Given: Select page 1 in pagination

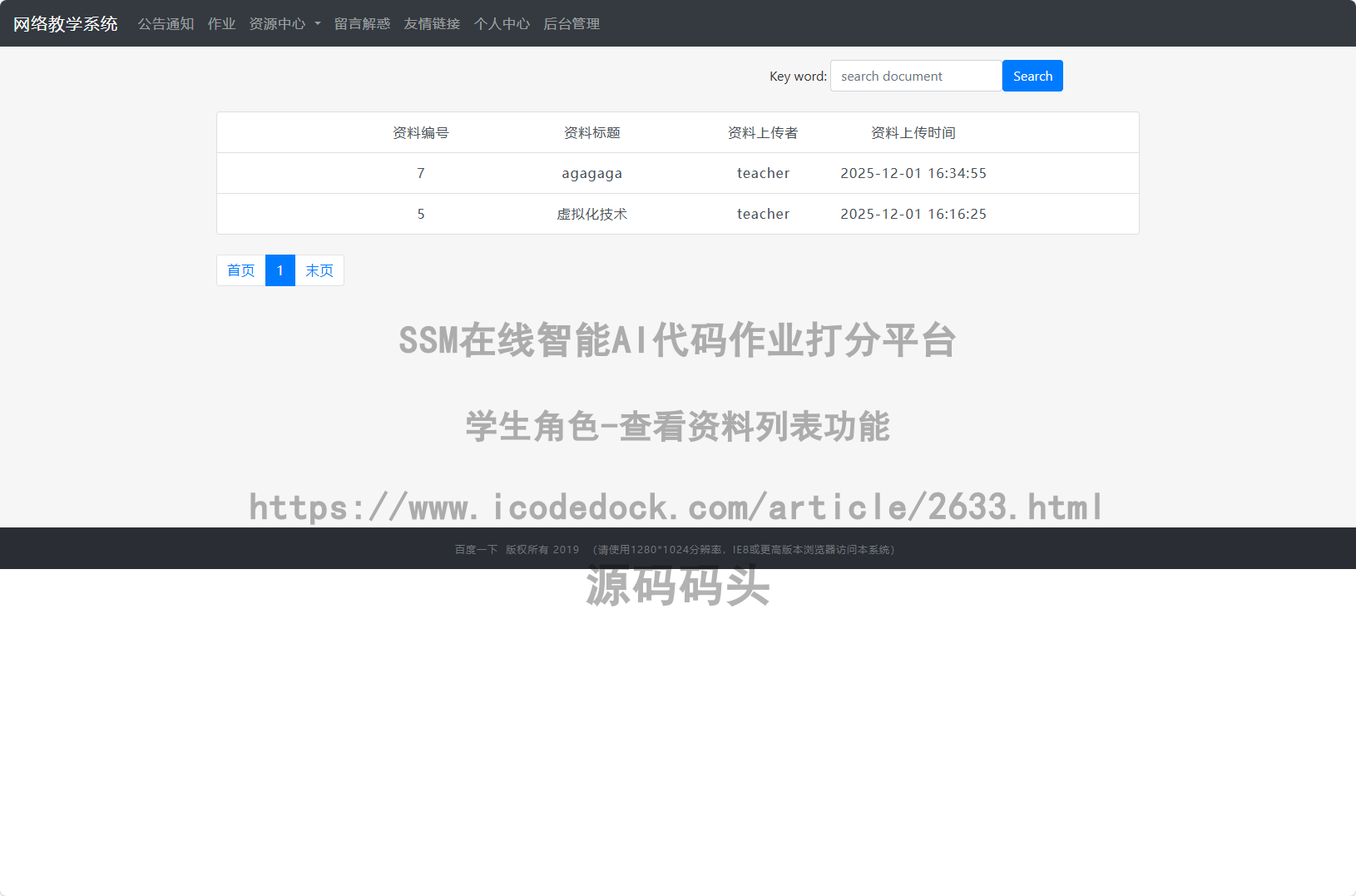Looking at the screenshot, I should click(x=280, y=270).
